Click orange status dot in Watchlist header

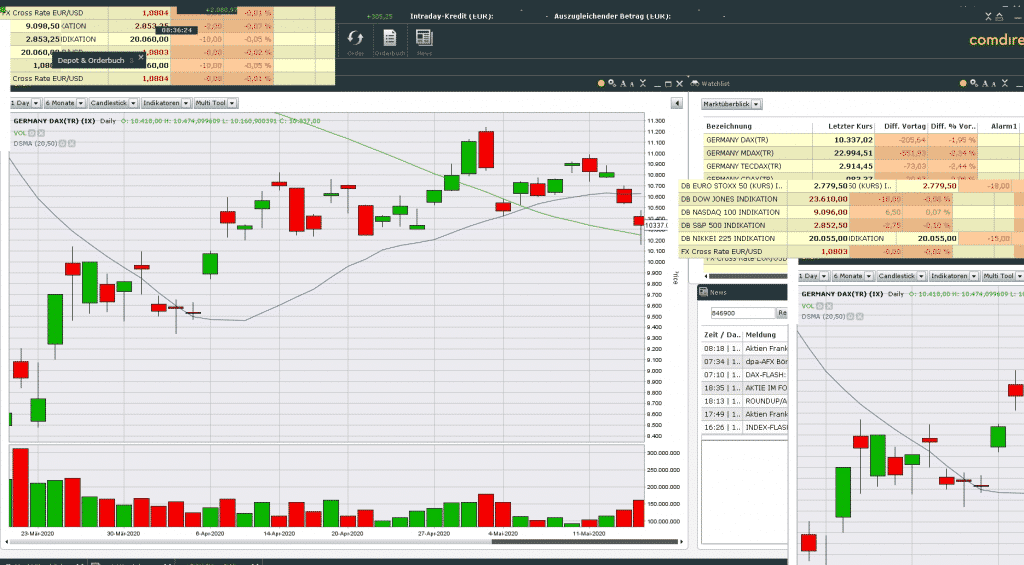tap(963, 84)
